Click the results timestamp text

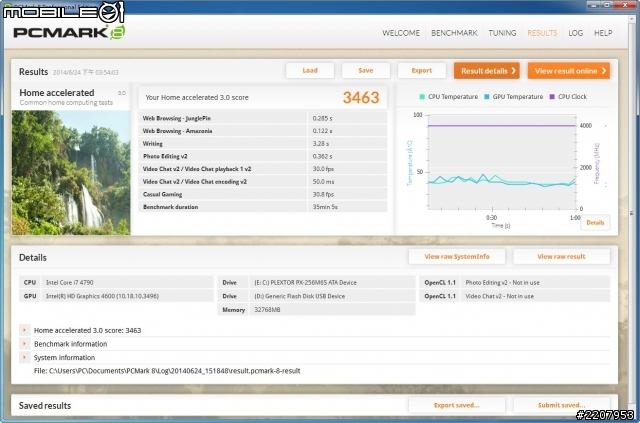coord(86,72)
